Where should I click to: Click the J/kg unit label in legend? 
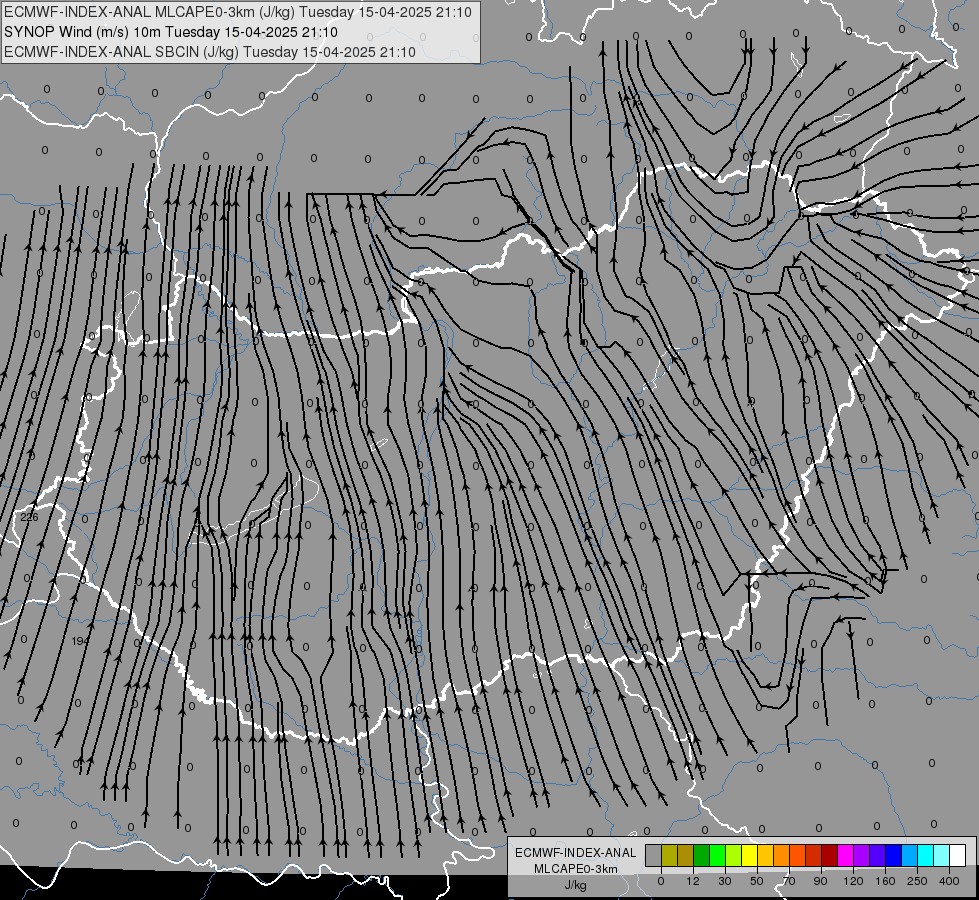(x=575, y=886)
